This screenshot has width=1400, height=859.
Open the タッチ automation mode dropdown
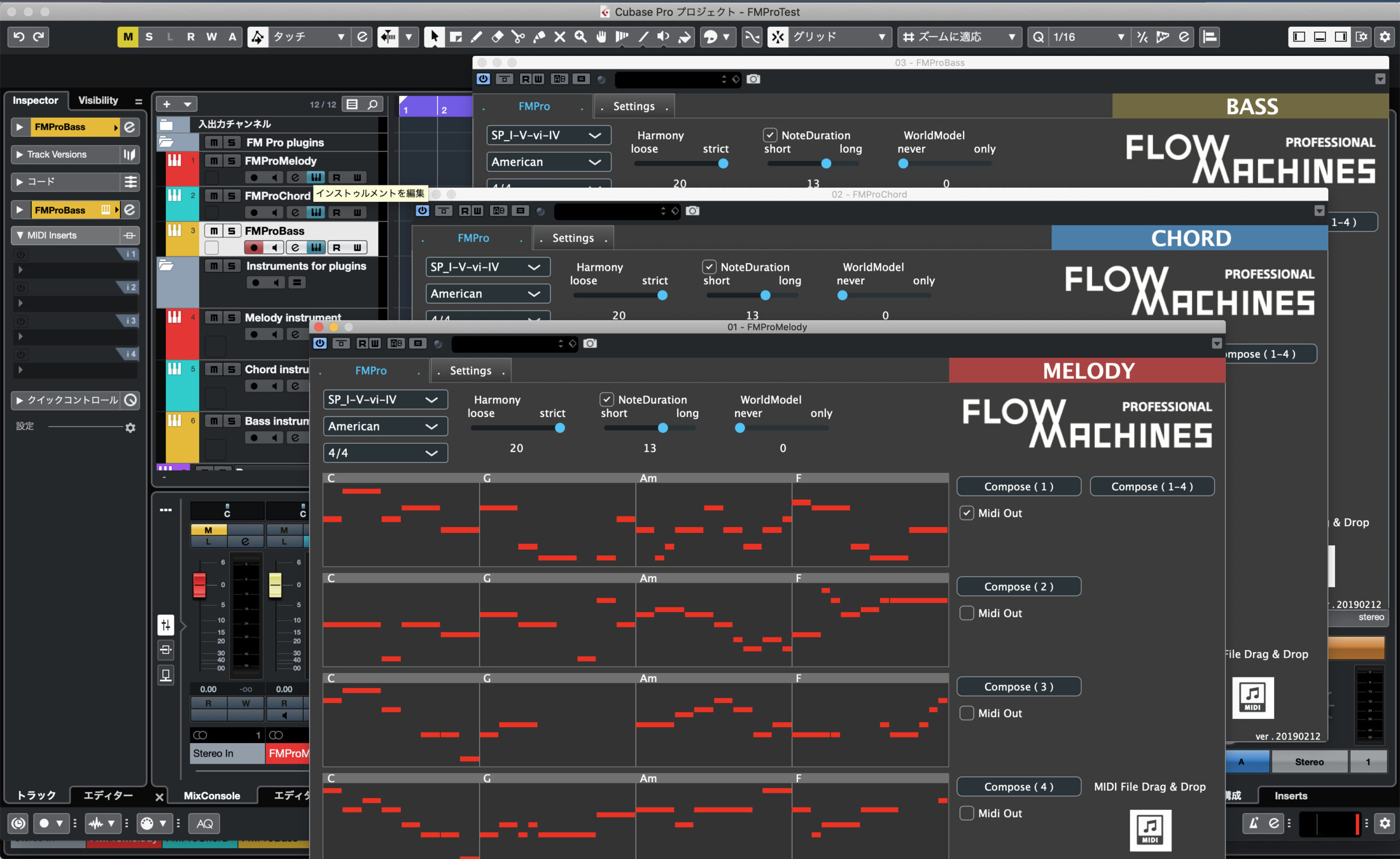(x=309, y=37)
